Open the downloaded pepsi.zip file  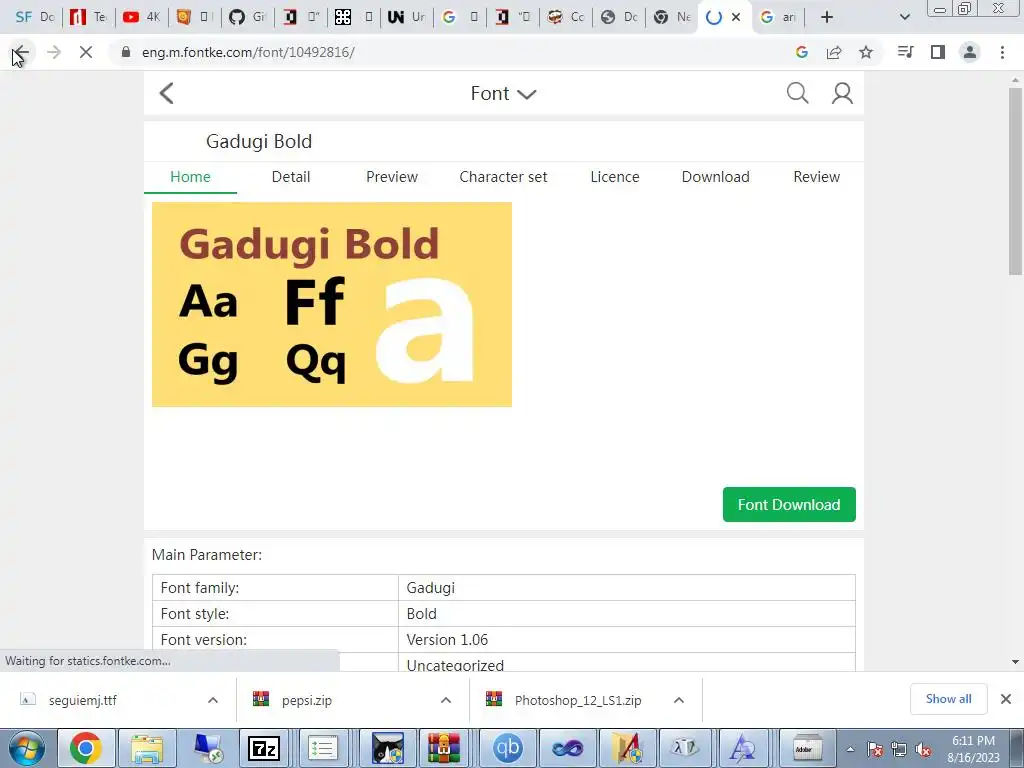pyautogui.click(x=307, y=700)
